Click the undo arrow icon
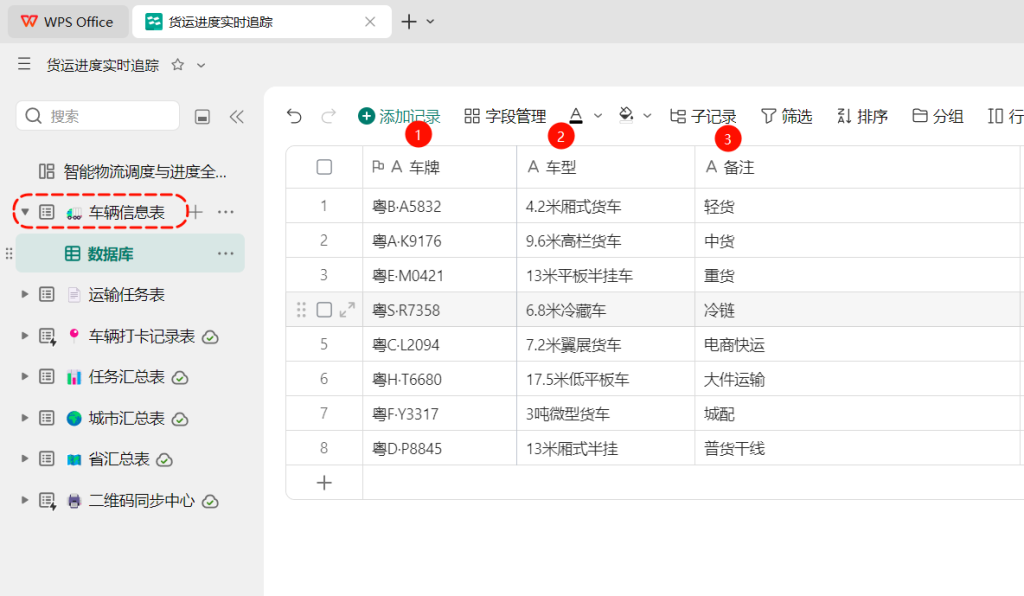1024x596 pixels. click(x=294, y=116)
